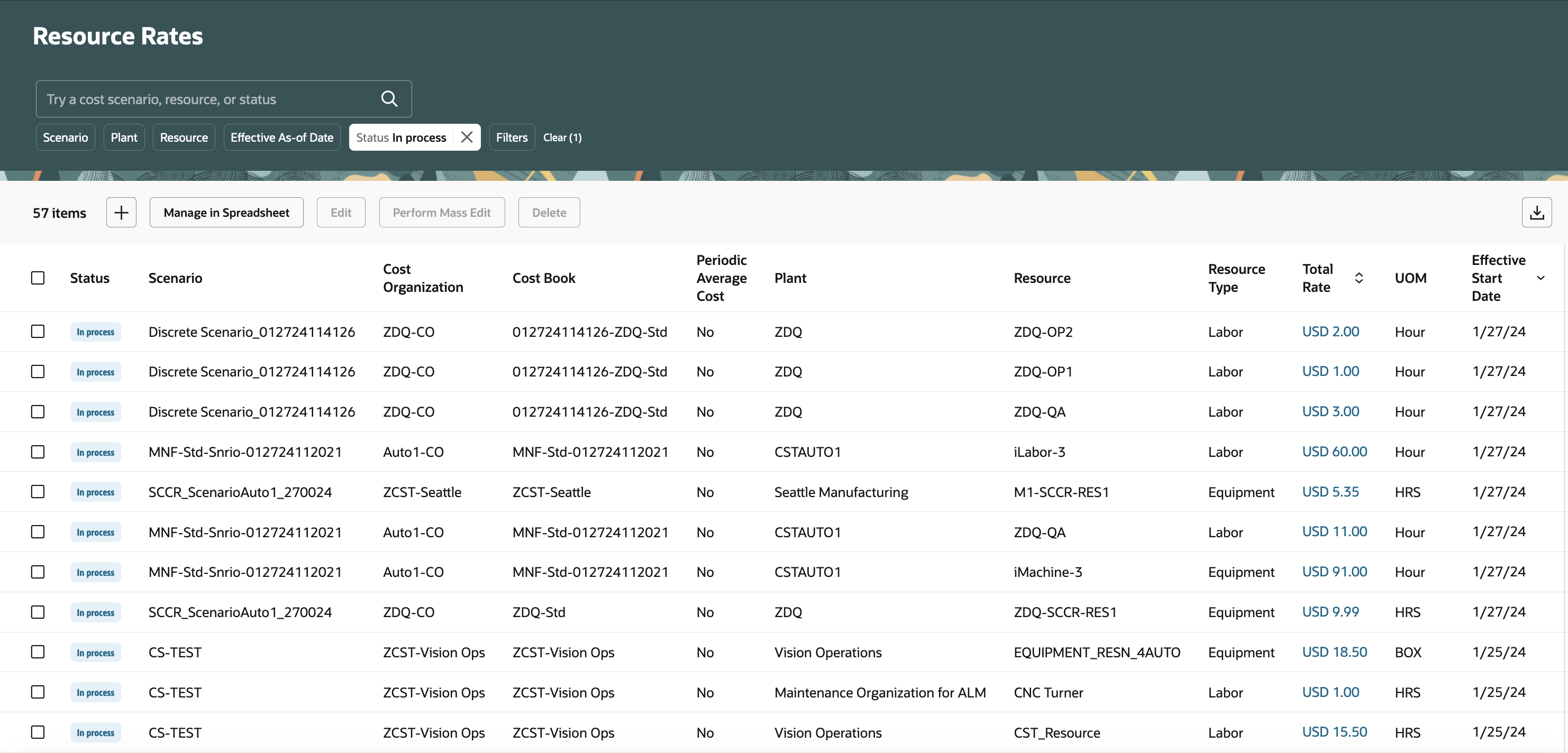The image size is (1568, 753).
Task: Click the Effective Start Date sort chevron
Action: click(1540, 278)
